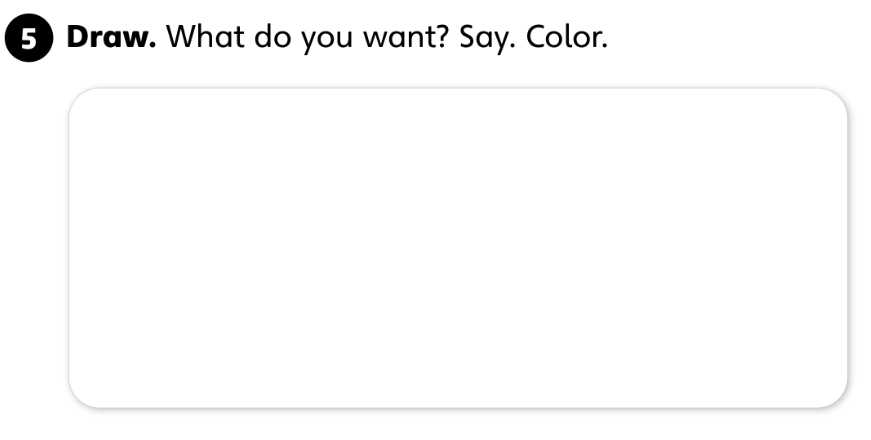Click the lower half of the drawing area
Screen dimensions: 871x440
457,330
